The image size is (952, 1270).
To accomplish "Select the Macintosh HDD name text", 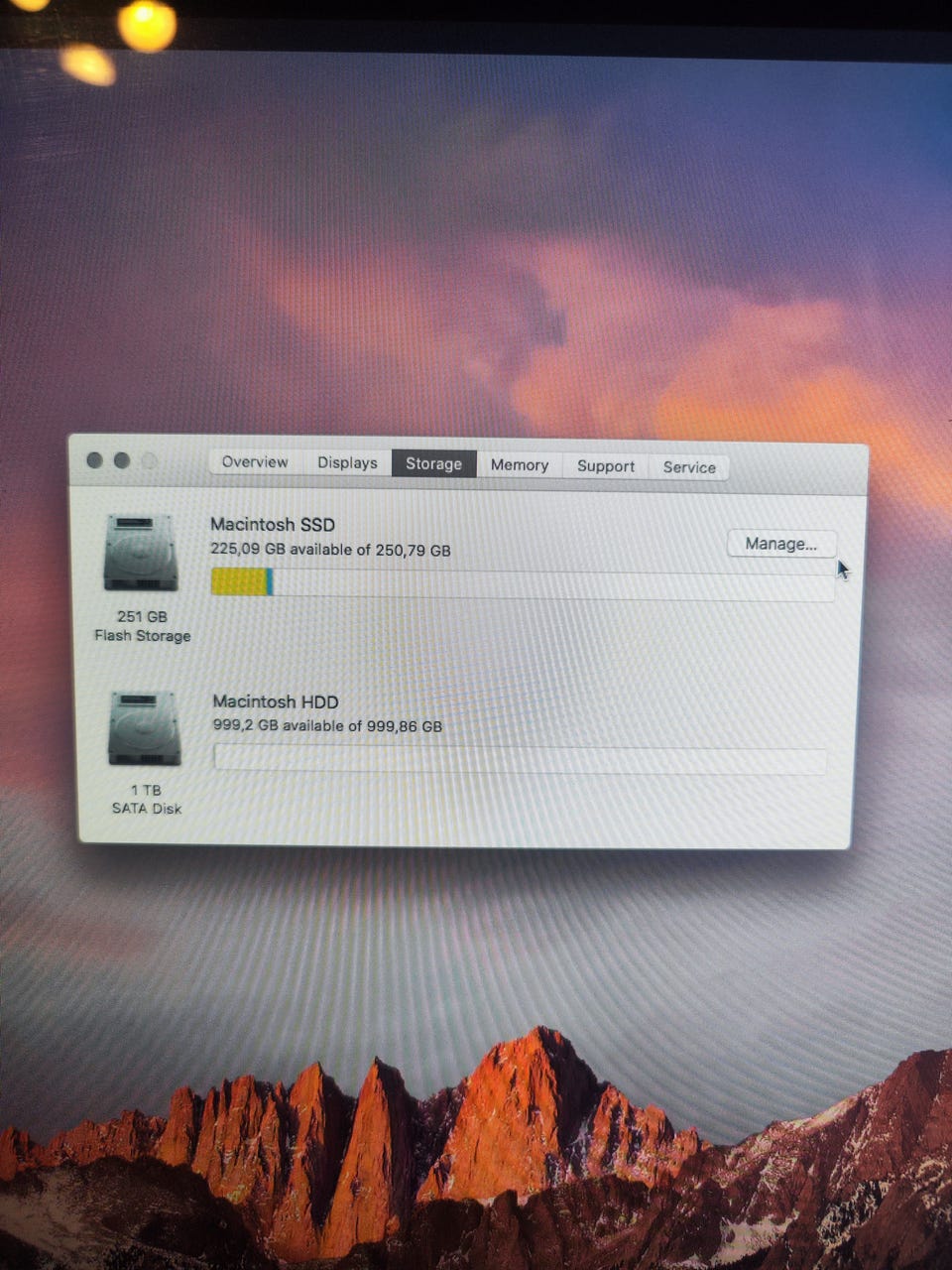I will (x=276, y=701).
